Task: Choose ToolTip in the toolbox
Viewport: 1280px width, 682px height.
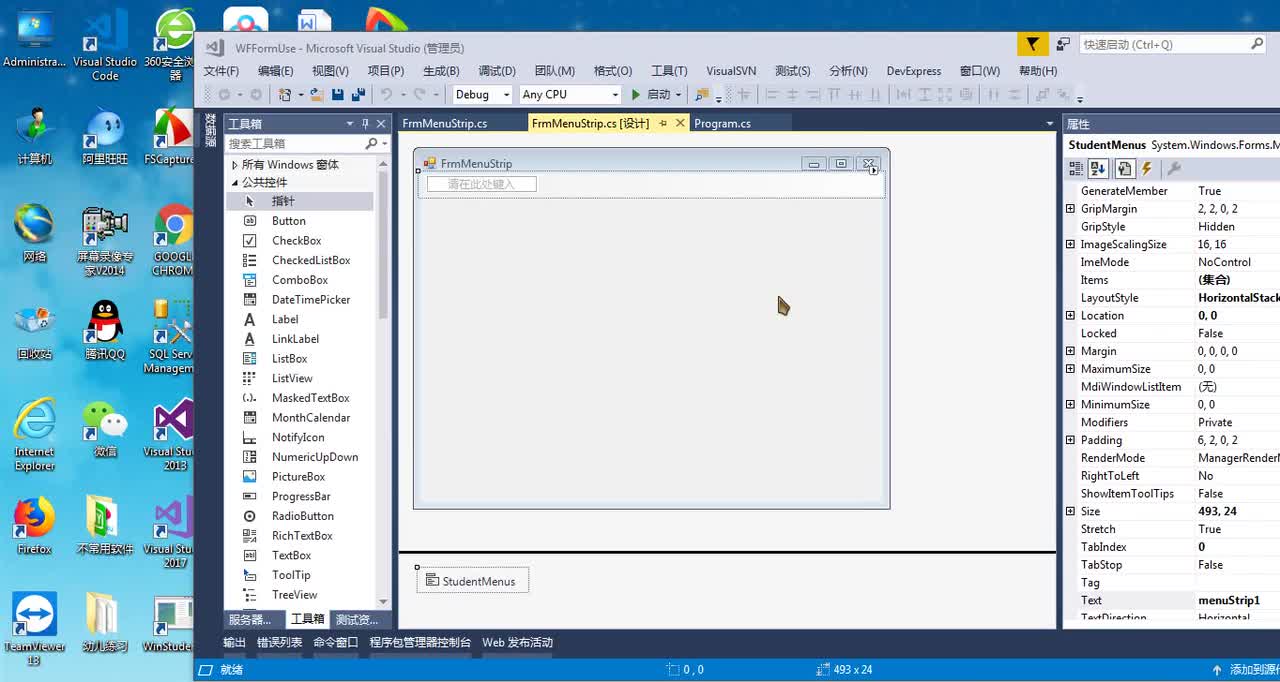Action: pyautogui.click(x=290, y=575)
